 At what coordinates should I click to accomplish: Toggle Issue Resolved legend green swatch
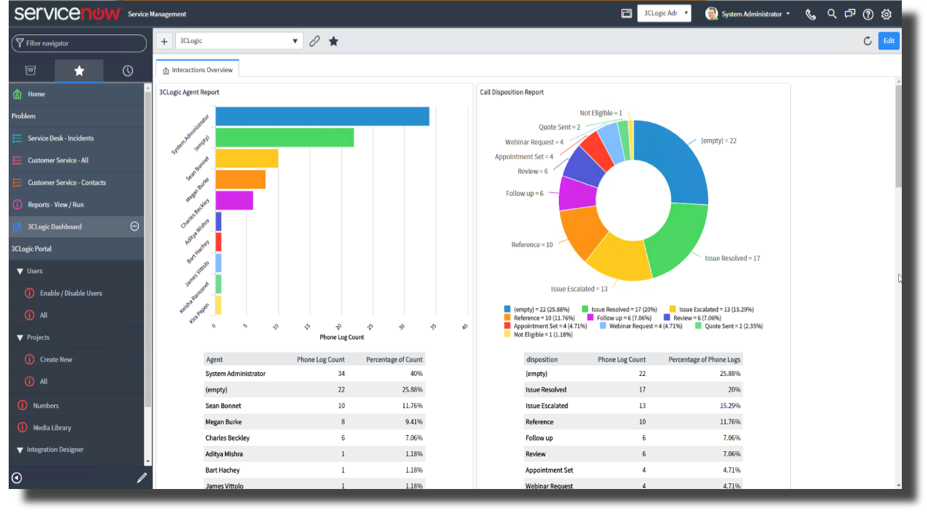(x=585, y=309)
